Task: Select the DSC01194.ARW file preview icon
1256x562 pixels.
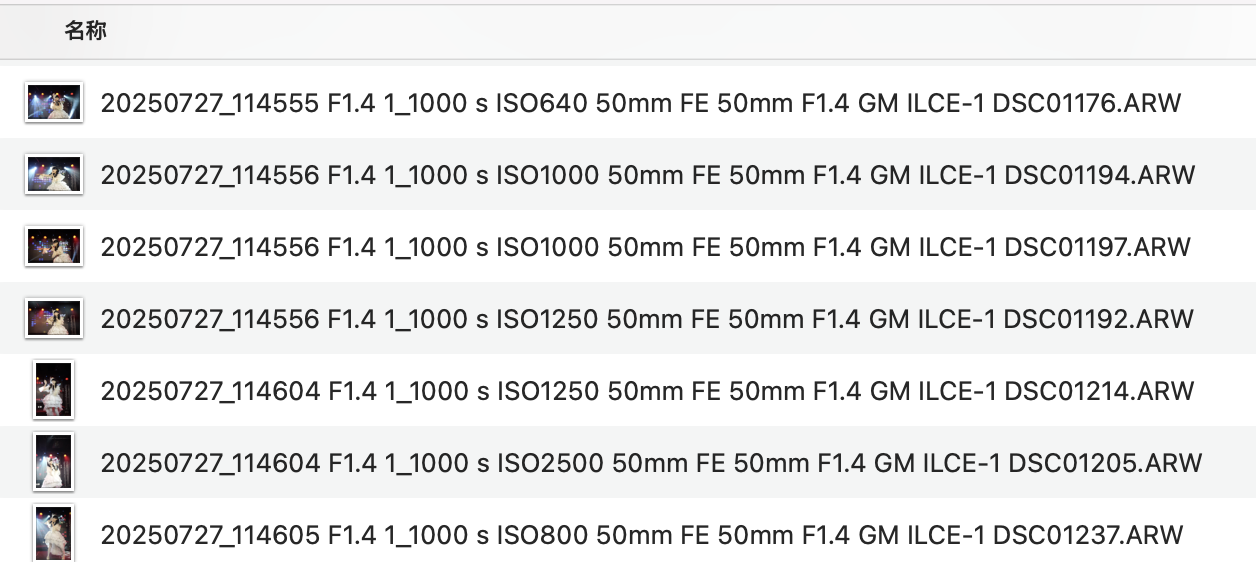Action: 53,175
